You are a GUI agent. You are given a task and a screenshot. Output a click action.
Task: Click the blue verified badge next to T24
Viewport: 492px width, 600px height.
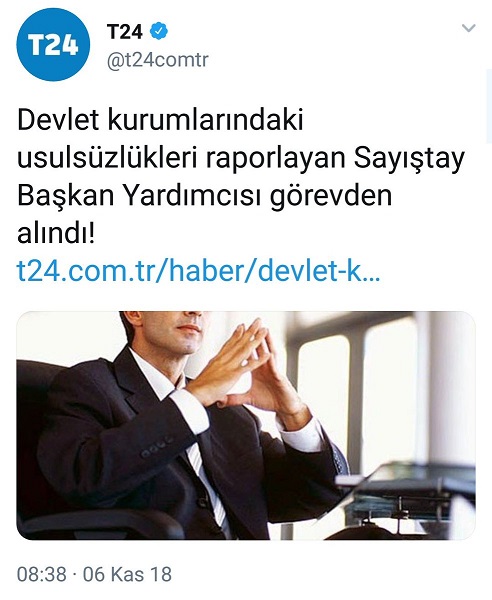159,31
